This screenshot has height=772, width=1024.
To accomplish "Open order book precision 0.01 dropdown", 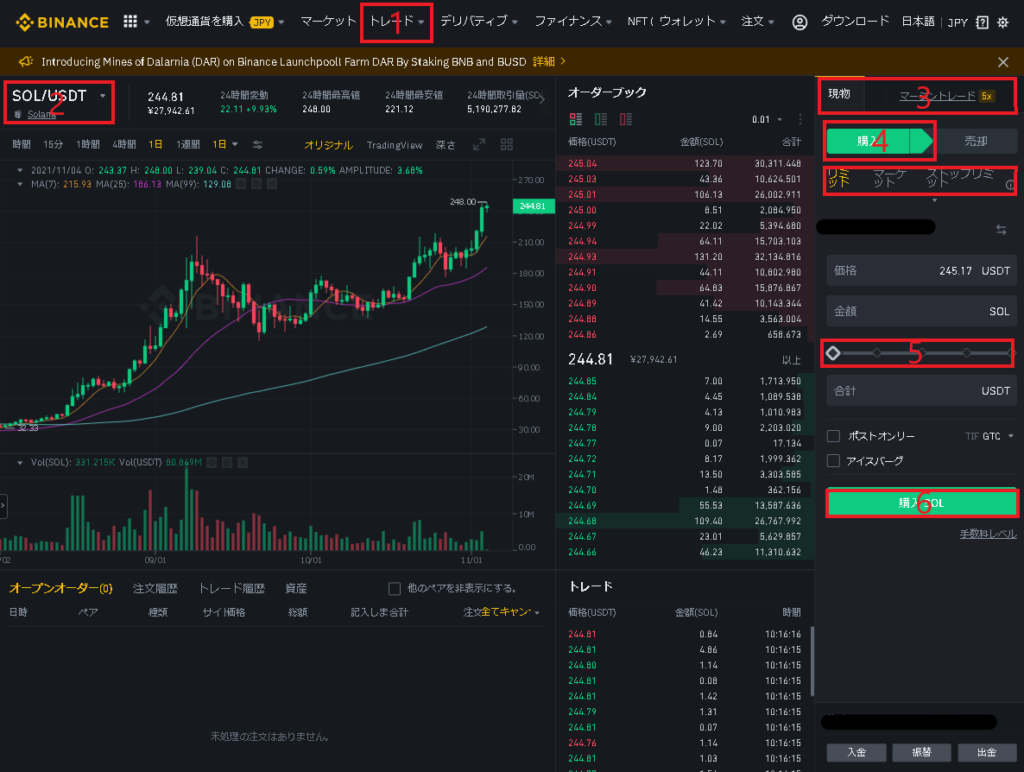I will [767, 120].
